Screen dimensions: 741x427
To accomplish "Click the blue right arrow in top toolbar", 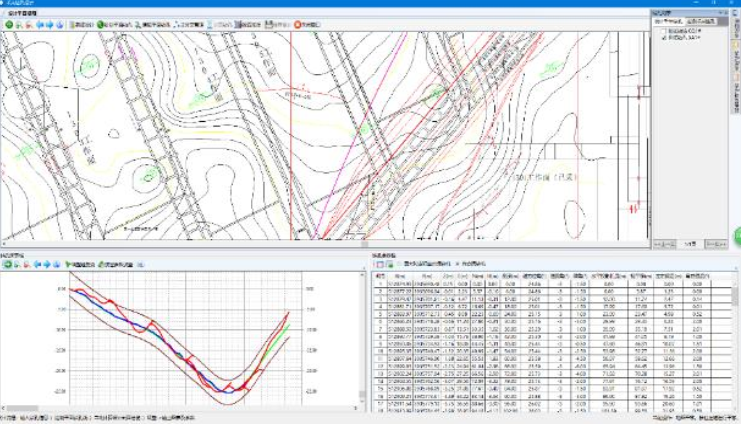I will [x=50, y=24].
